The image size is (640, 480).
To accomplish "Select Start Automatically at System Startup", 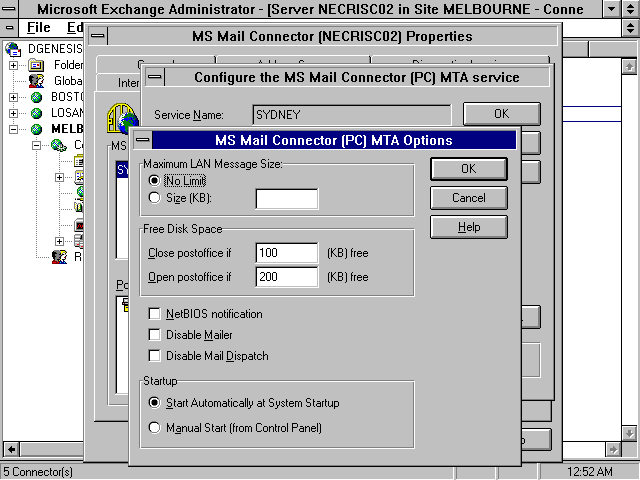I will [x=154, y=403].
